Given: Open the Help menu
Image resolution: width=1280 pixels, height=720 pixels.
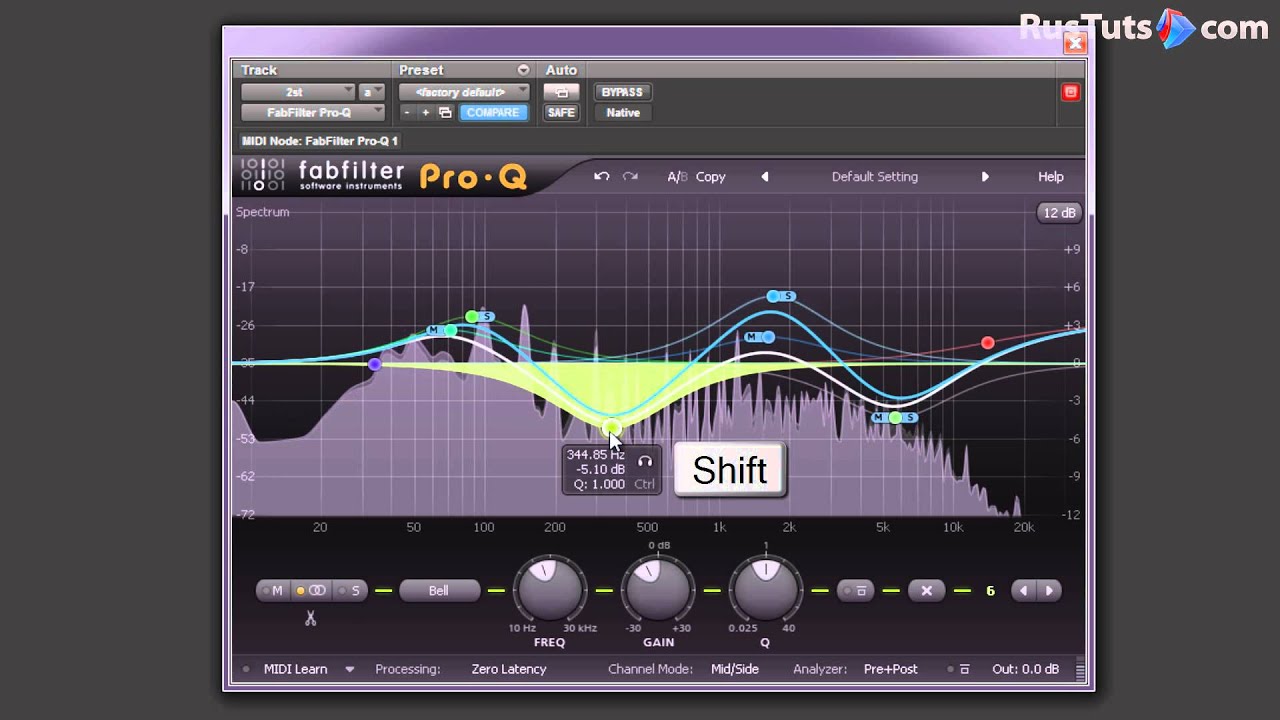Looking at the screenshot, I should point(1050,176).
